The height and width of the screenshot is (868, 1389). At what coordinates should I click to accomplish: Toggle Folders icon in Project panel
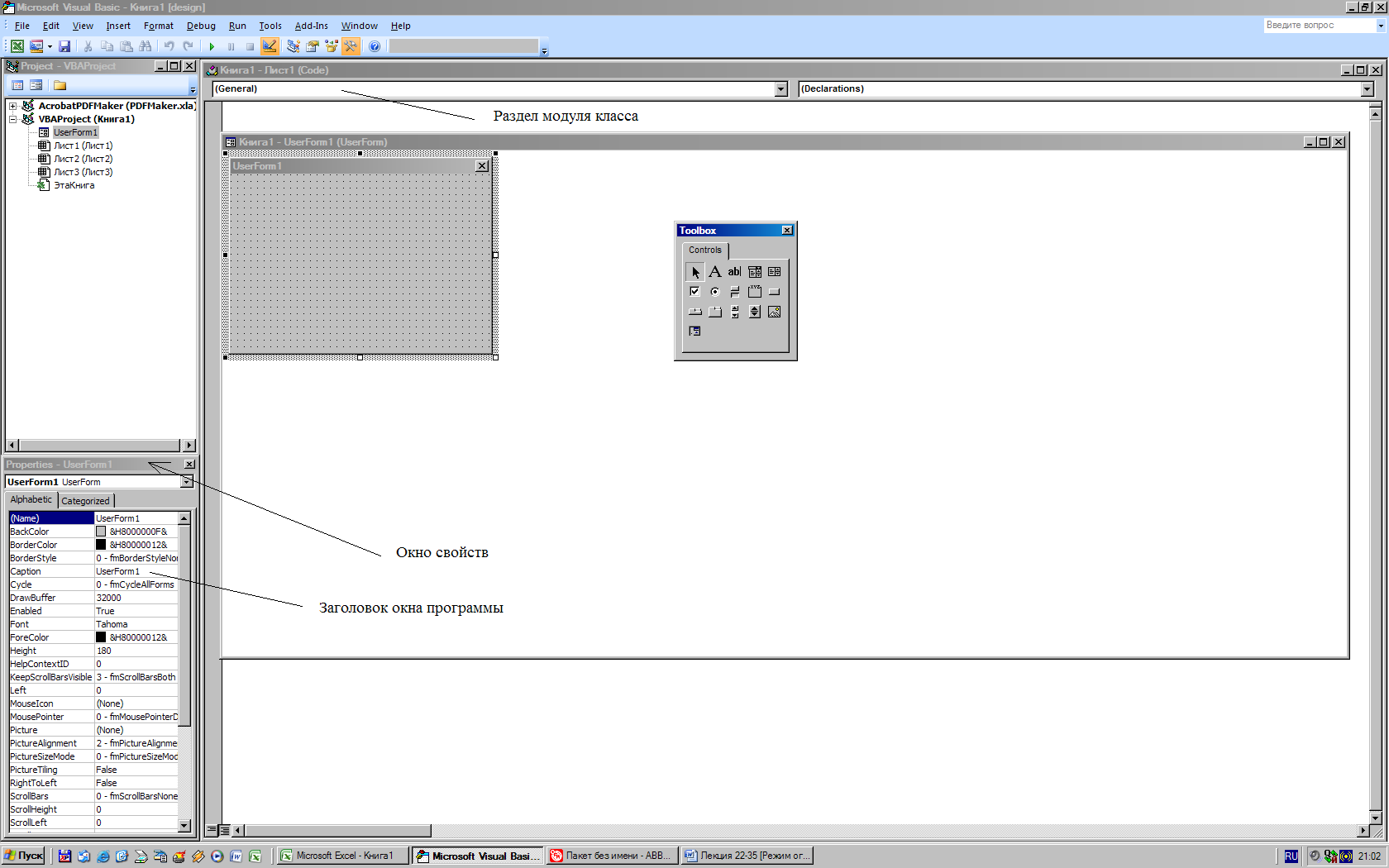pyautogui.click(x=60, y=85)
